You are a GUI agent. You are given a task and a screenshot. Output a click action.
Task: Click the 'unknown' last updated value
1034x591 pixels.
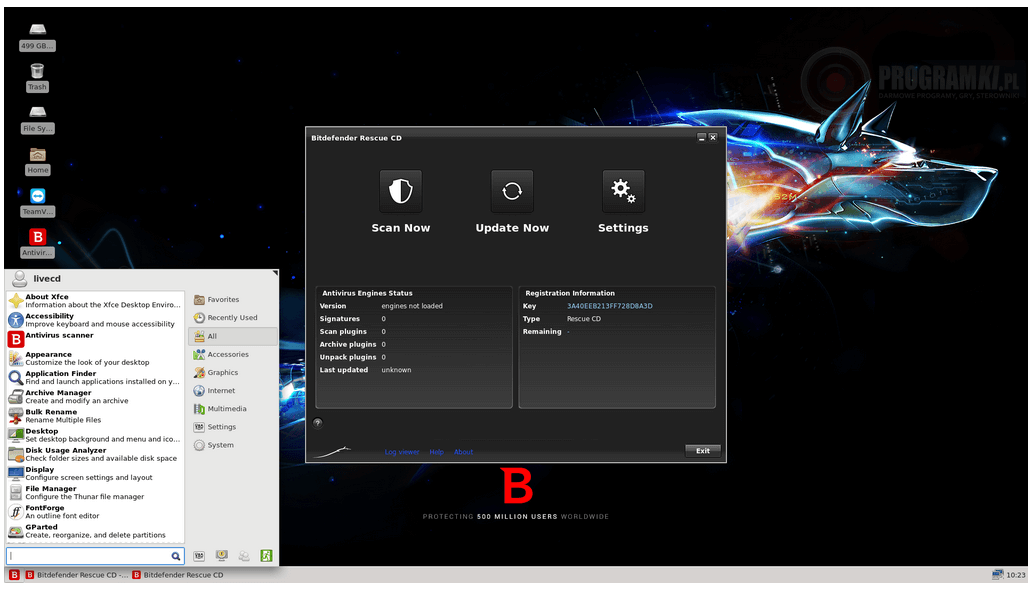(396, 370)
